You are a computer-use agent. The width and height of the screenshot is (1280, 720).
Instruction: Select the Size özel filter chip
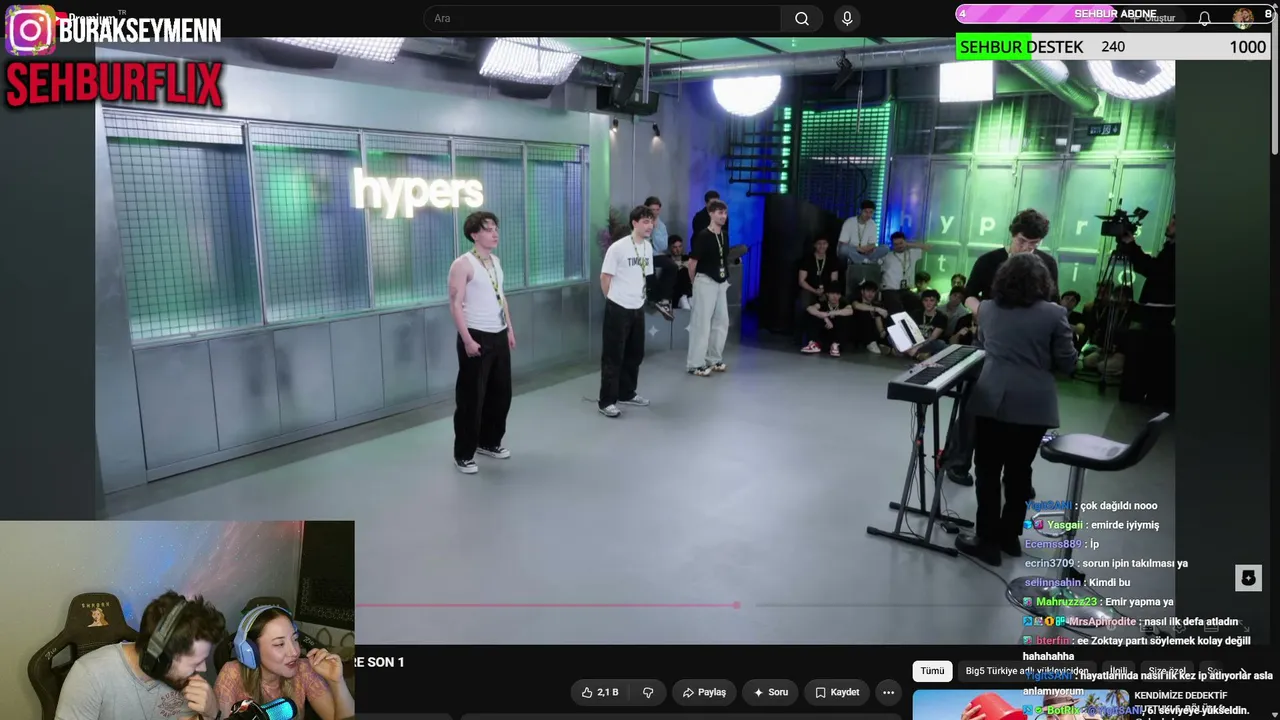pyautogui.click(x=1166, y=671)
